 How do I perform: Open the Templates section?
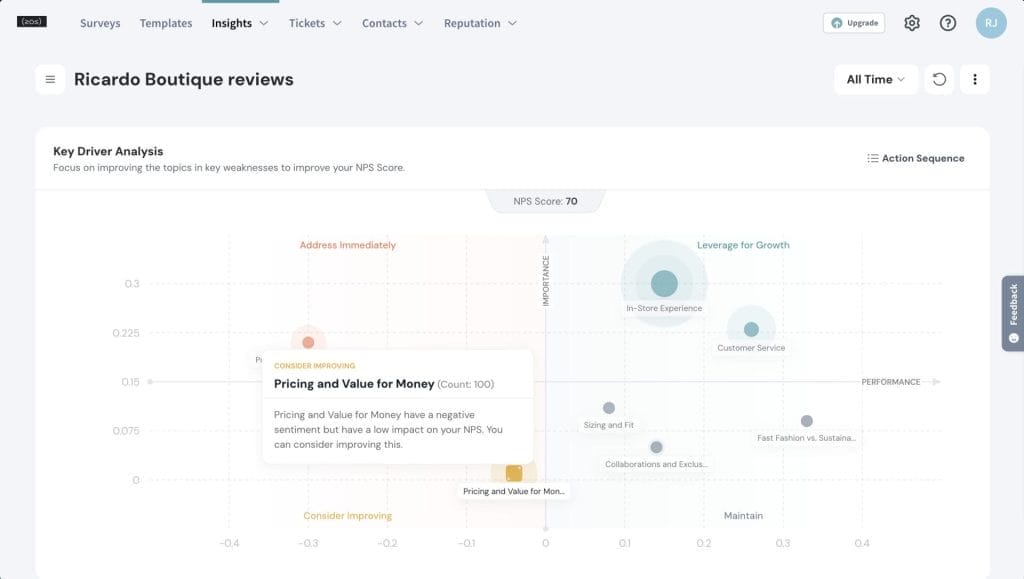165,23
